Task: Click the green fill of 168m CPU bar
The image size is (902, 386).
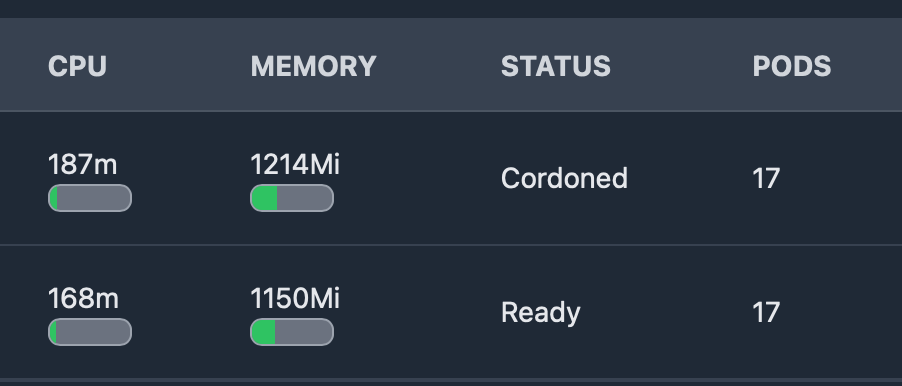Action: pos(53,333)
